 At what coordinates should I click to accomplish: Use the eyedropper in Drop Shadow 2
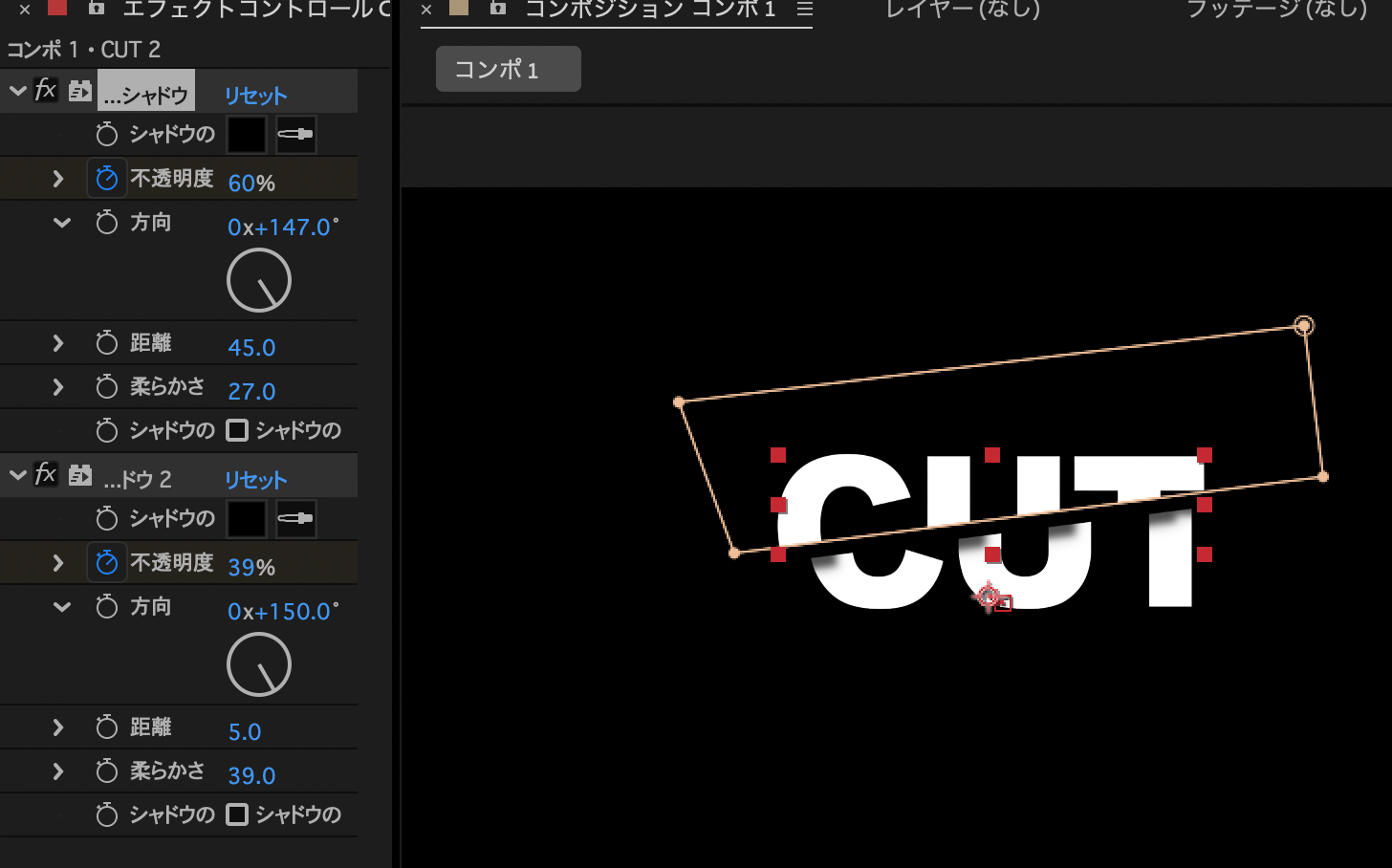[295, 519]
